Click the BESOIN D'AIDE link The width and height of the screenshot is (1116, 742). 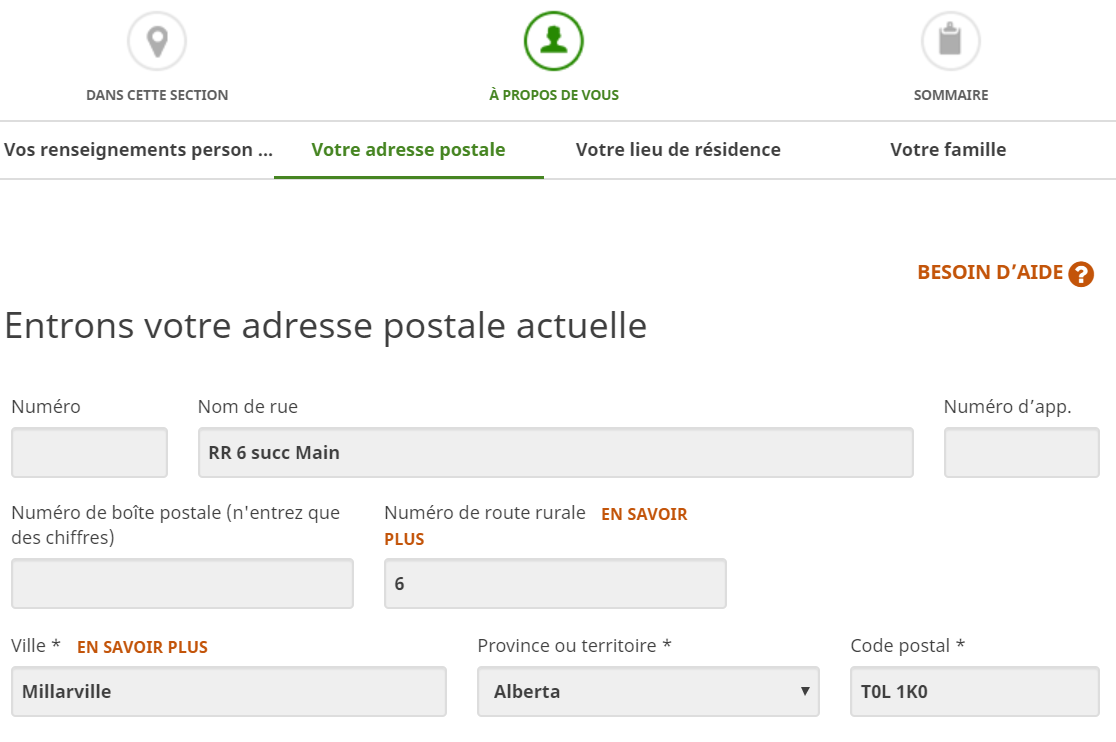coord(990,272)
